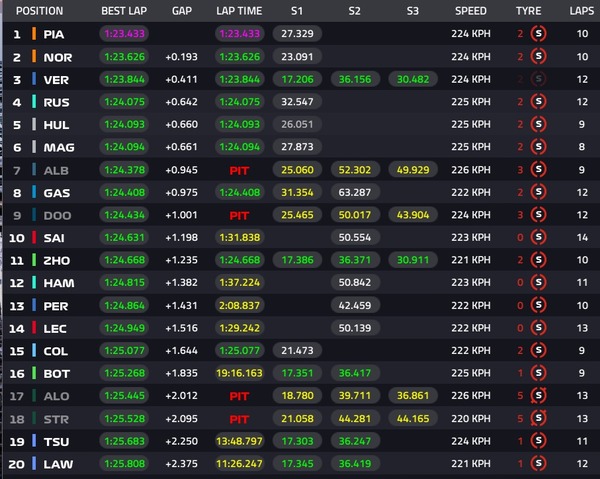The height and width of the screenshot is (479, 600).
Task: Click the LAP TIME column header
Action: point(238,11)
